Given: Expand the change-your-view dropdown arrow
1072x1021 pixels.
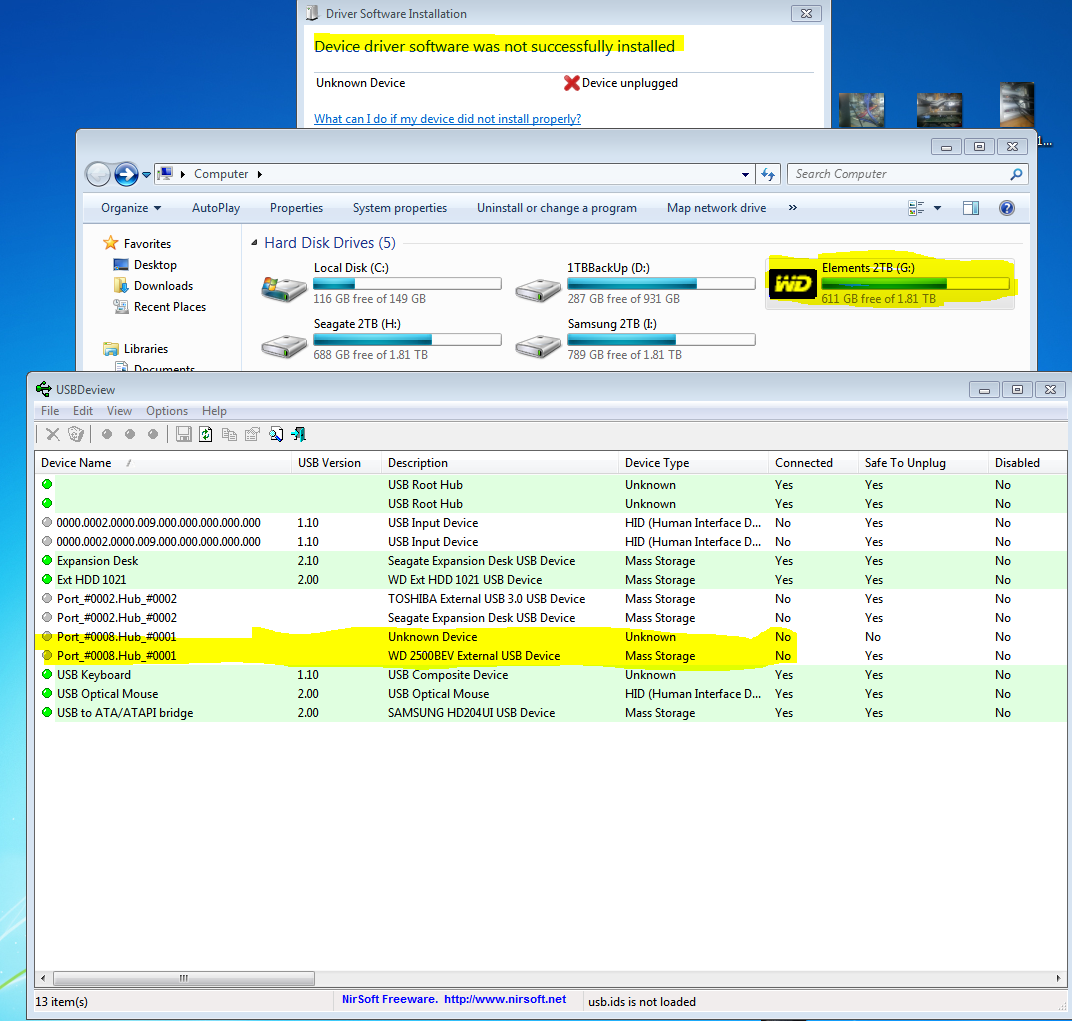Looking at the screenshot, I should 937,208.
